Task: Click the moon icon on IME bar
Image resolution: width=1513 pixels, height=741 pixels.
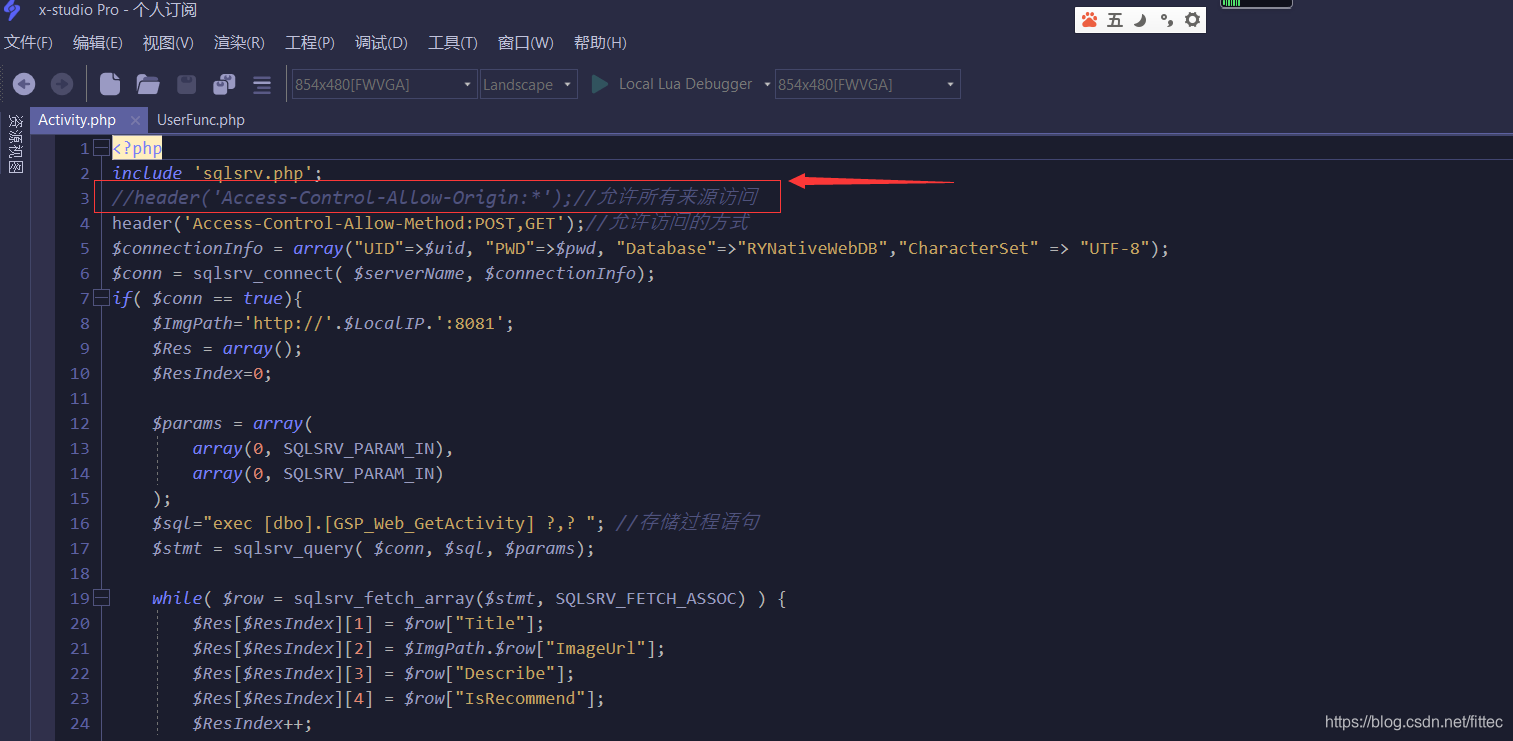Action: click(x=1140, y=20)
